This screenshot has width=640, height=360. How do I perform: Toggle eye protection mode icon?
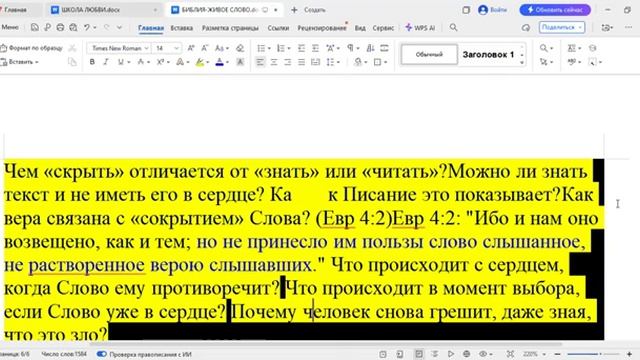[x=483, y=354]
